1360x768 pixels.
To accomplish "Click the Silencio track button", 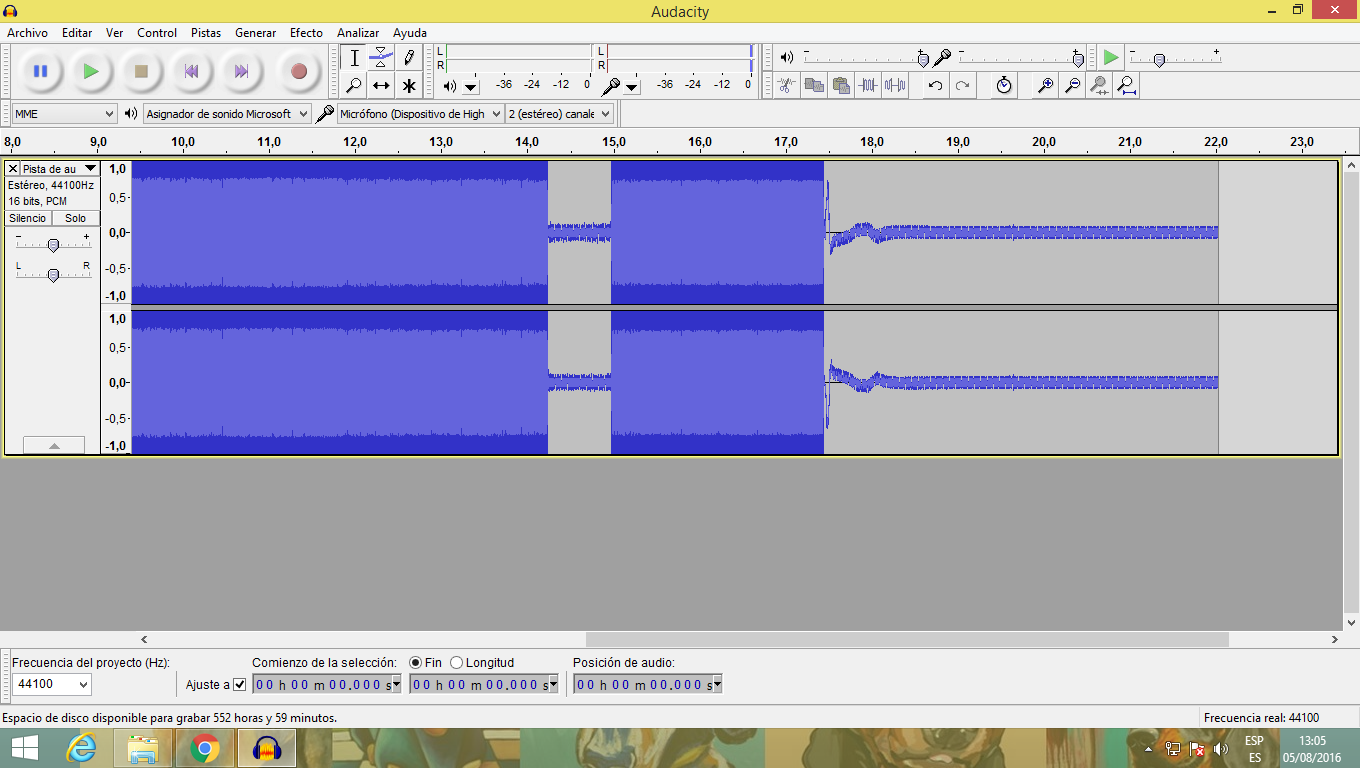I will (x=28, y=218).
